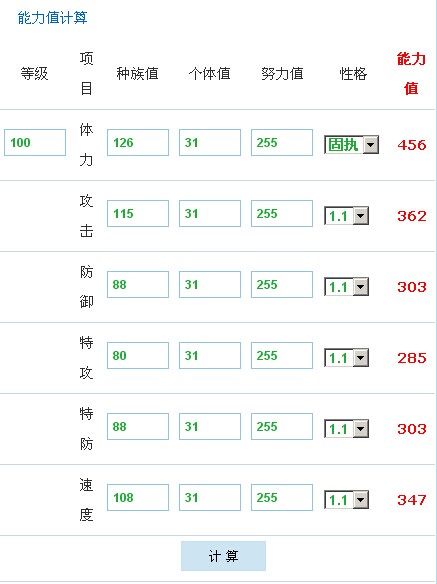This screenshot has height=584, width=437.
Task: Focus the 体力 individual value field 31
Action: pos(210,142)
